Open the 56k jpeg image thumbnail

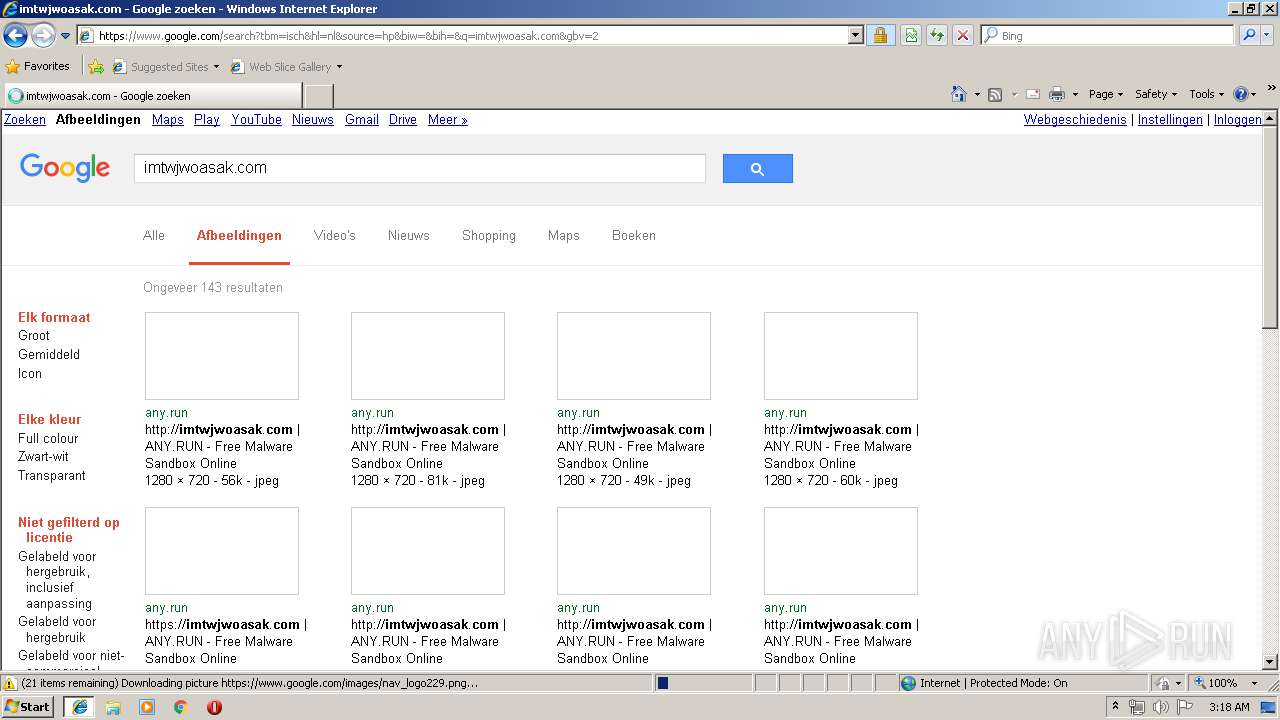222,356
